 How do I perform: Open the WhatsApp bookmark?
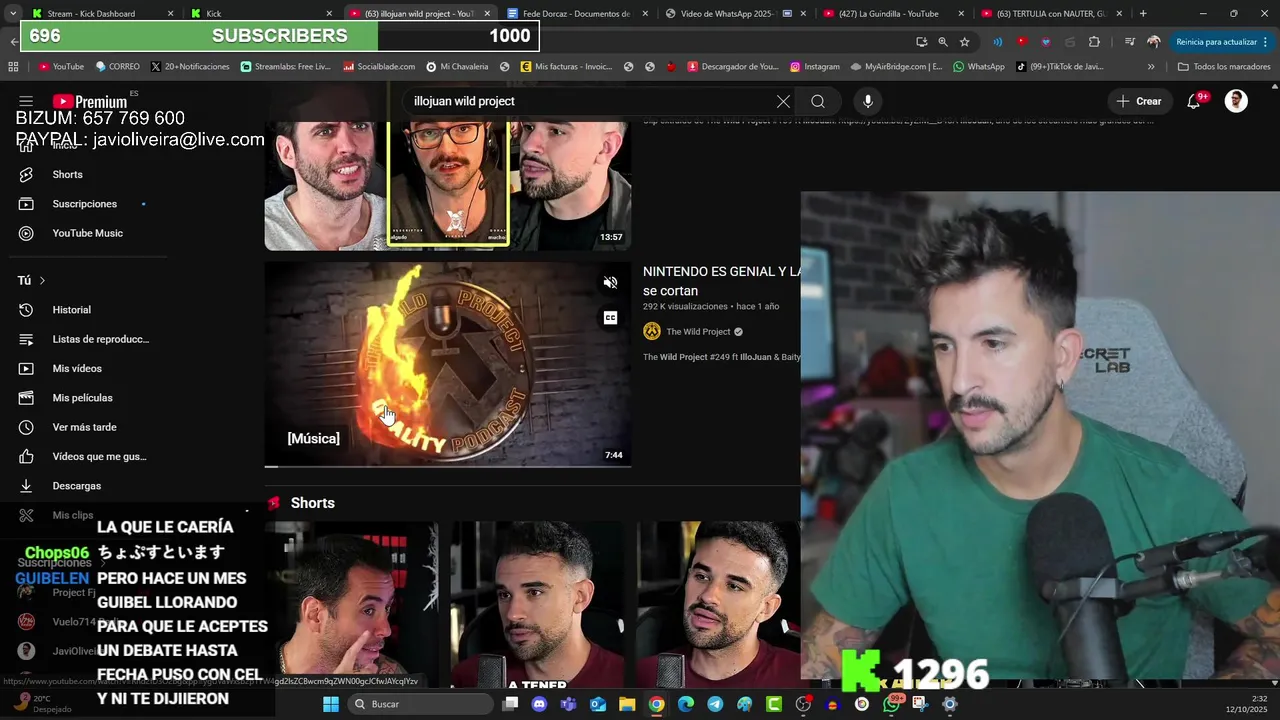click(978, 67)
